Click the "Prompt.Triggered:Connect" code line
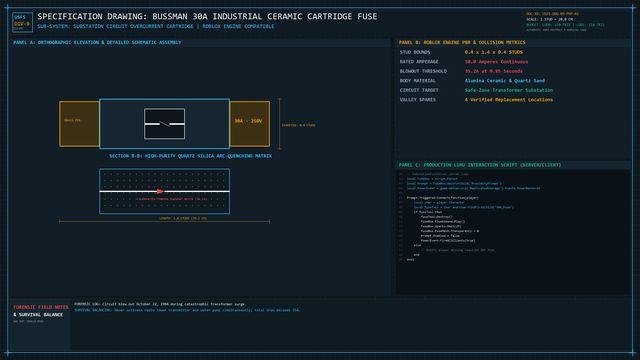This screenshot has height=360, width=640. [x=442, y=198]
